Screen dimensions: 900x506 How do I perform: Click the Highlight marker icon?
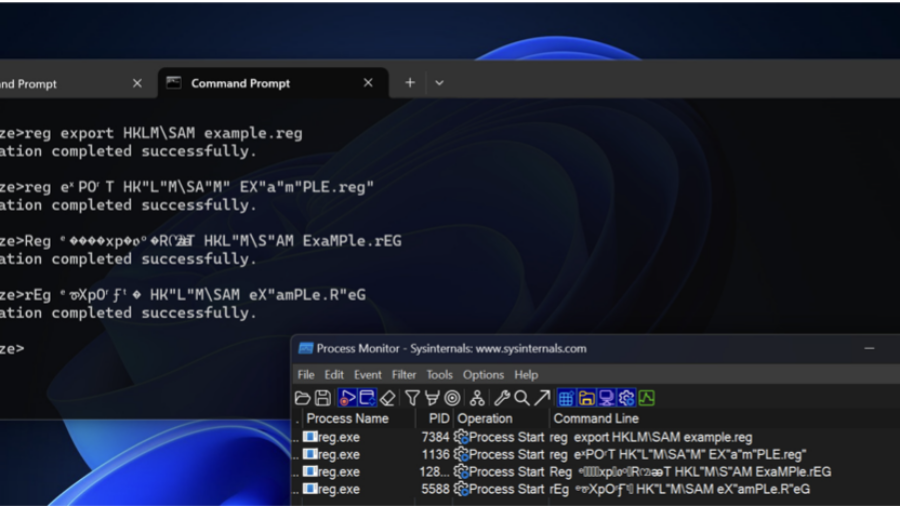tap(432, 398)
